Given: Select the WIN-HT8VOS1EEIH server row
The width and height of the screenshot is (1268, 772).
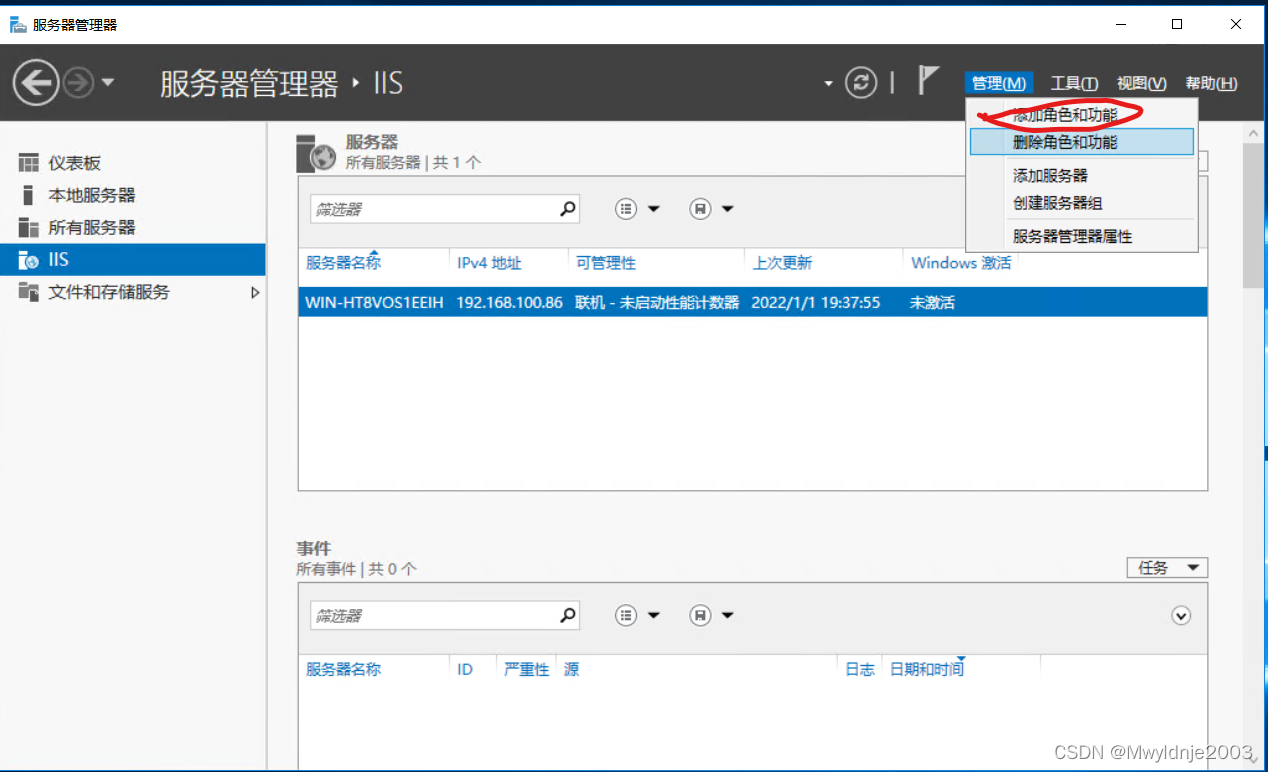Looking at the screenshot, I should pos(600,302).
